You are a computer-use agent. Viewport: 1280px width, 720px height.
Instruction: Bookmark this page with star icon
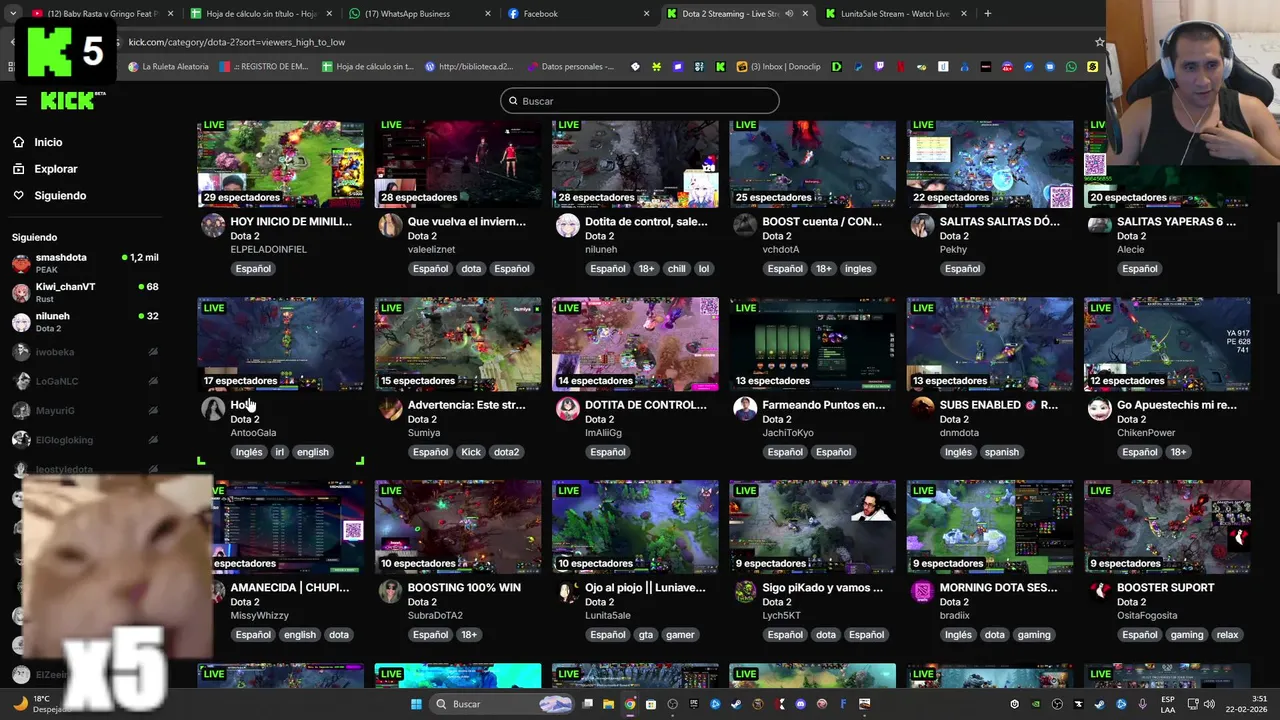pyautogui.click(x=1099, y=42)
